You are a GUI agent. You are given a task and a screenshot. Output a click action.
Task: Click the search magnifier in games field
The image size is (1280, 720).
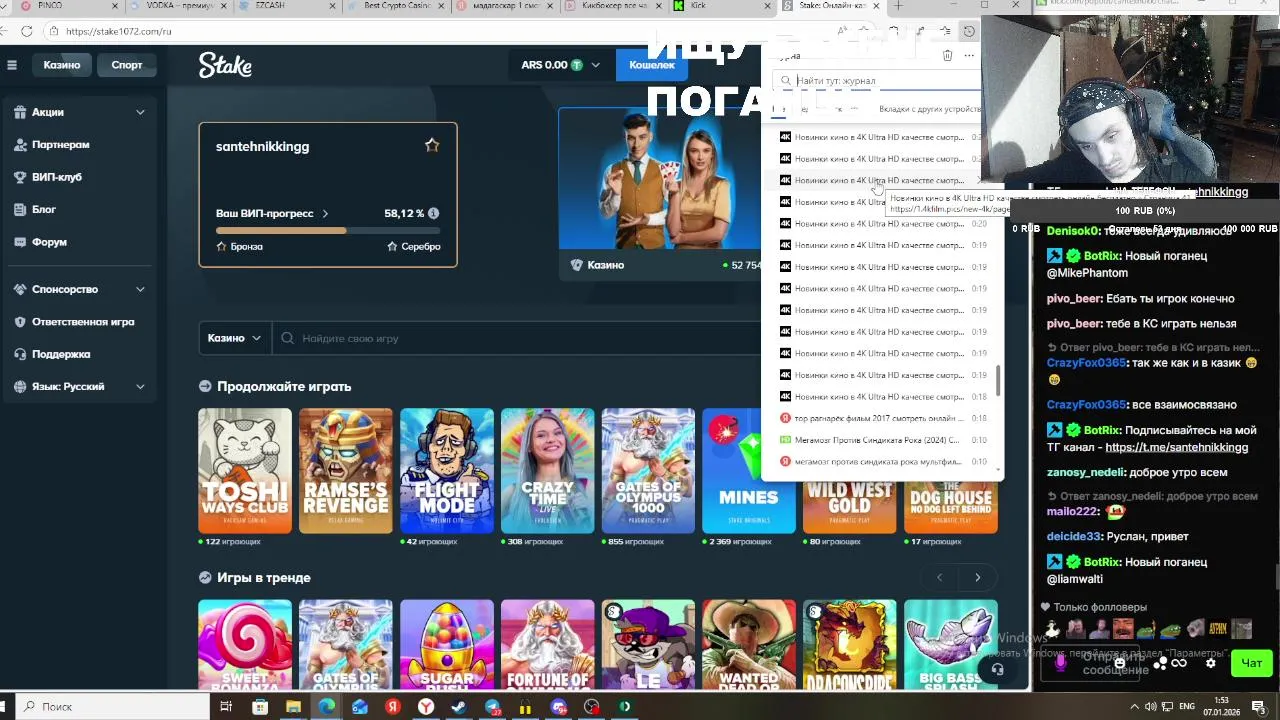pyautogui.click(x=288, y=338)
